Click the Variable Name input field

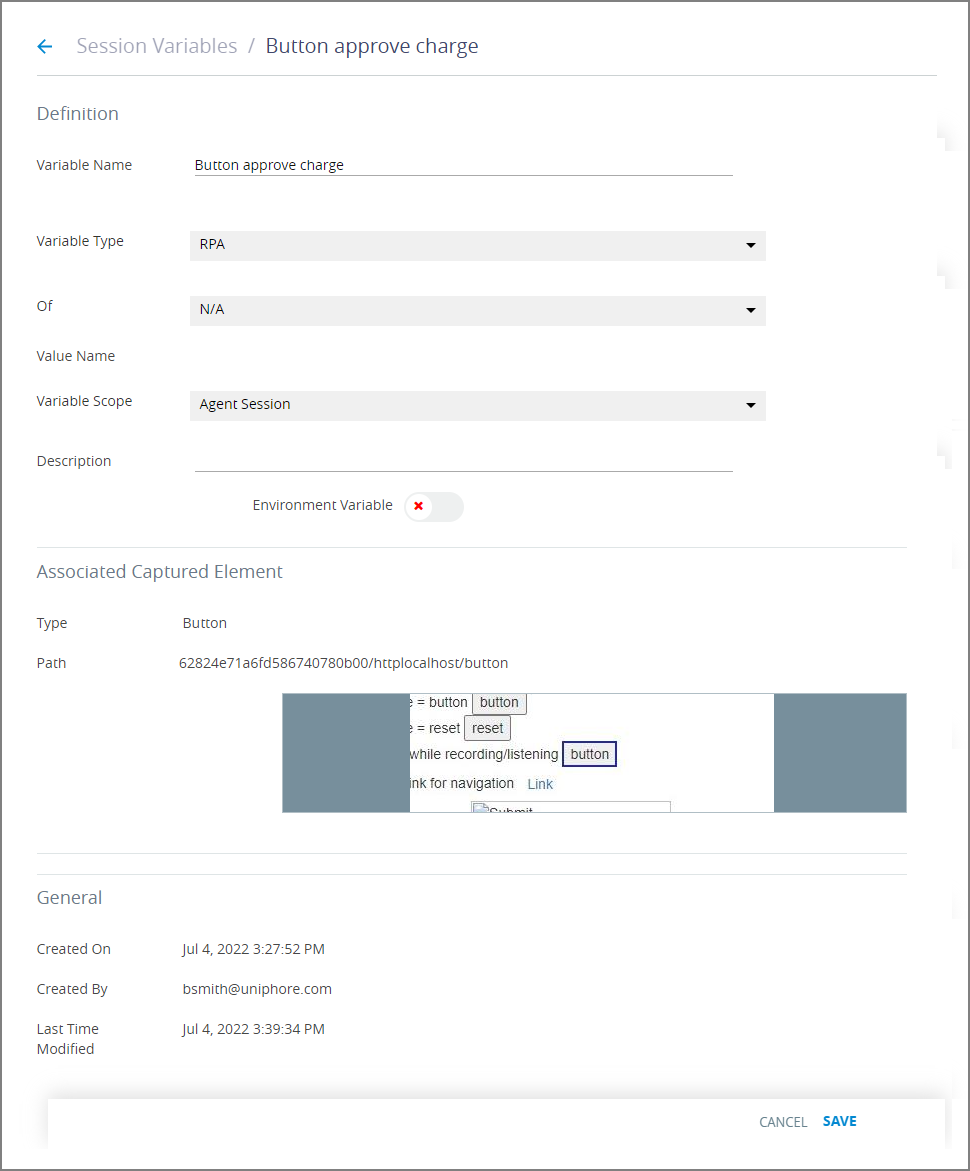(463, 165)
